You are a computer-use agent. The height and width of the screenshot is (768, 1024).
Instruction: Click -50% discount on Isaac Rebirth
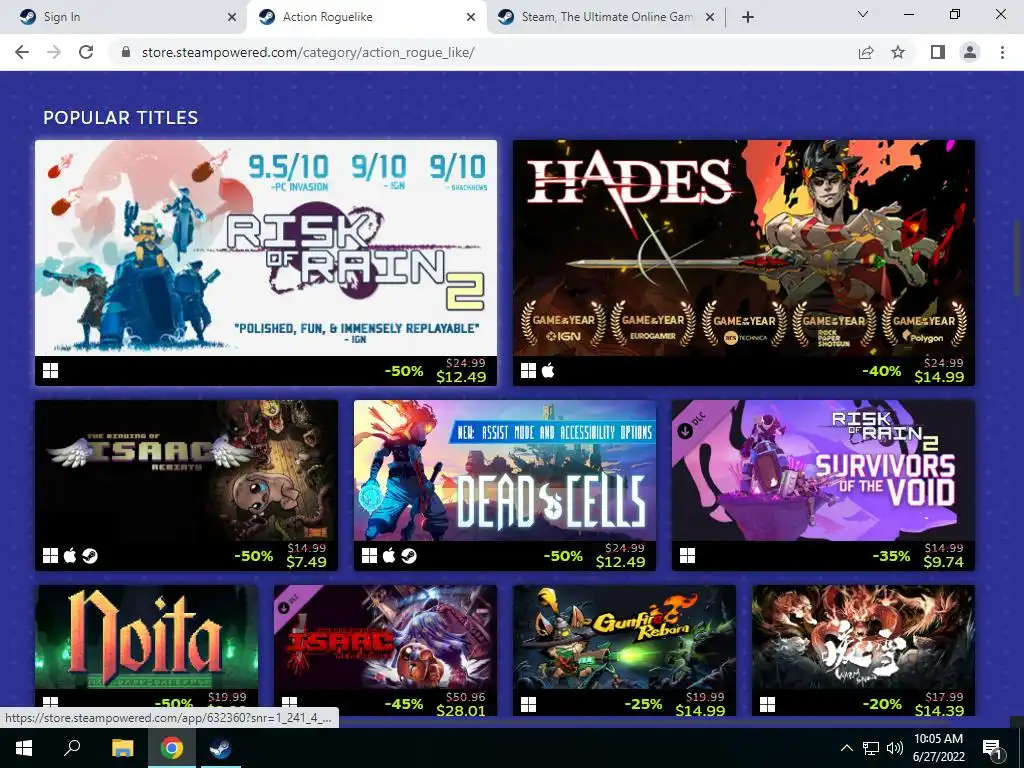point(253,556)
